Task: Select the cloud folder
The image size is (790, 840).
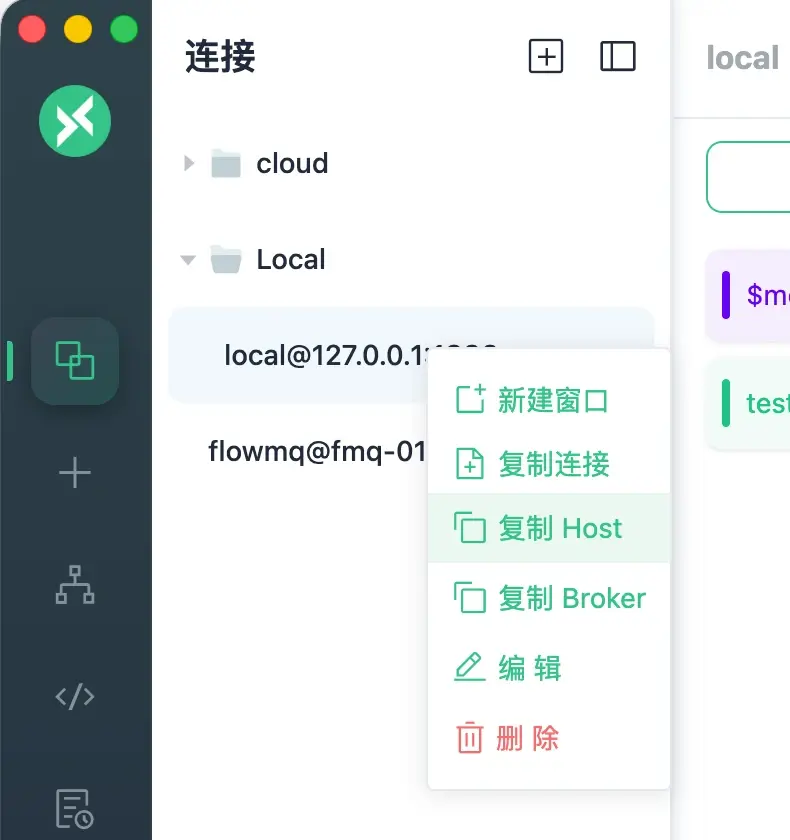Action: point(291,163)
